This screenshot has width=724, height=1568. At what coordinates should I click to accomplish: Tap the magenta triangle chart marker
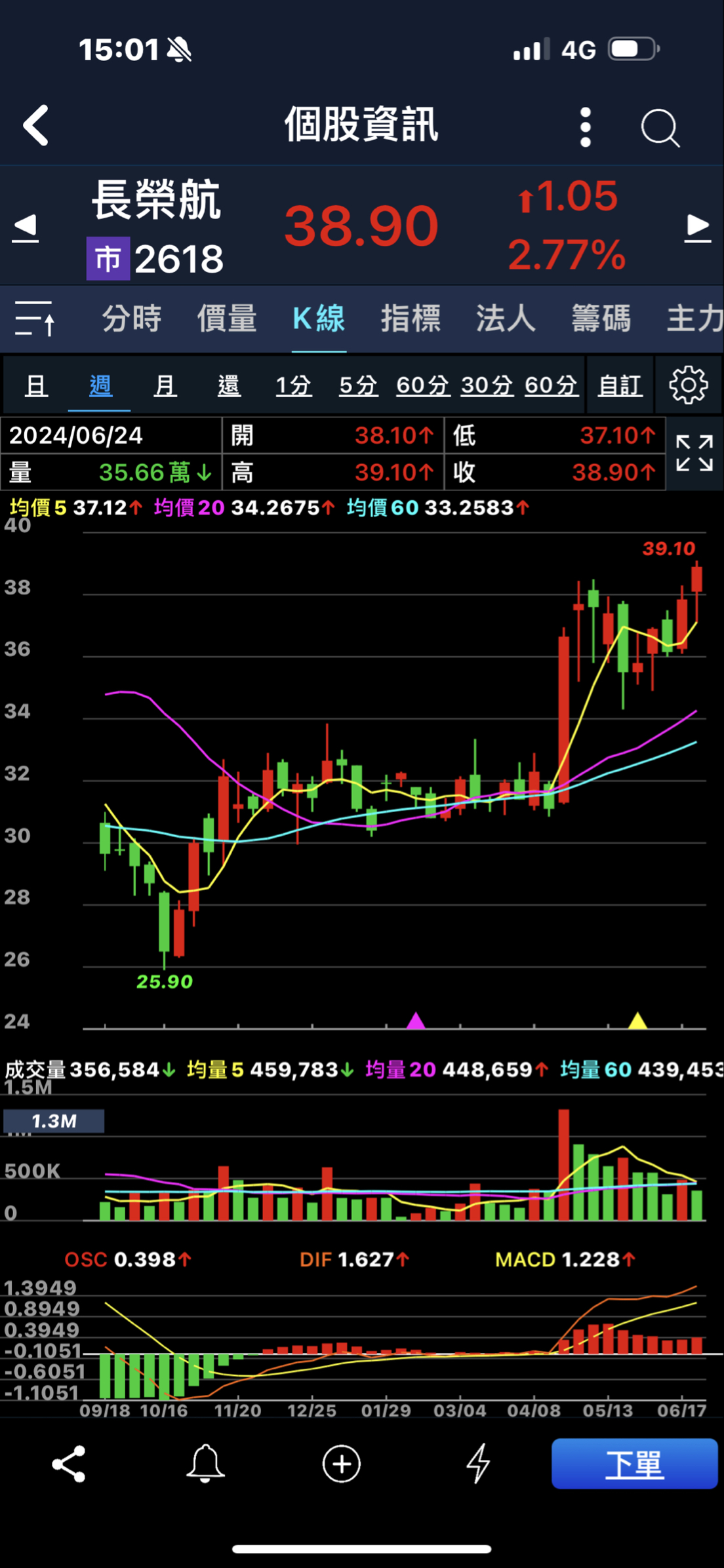(416, 1021)
